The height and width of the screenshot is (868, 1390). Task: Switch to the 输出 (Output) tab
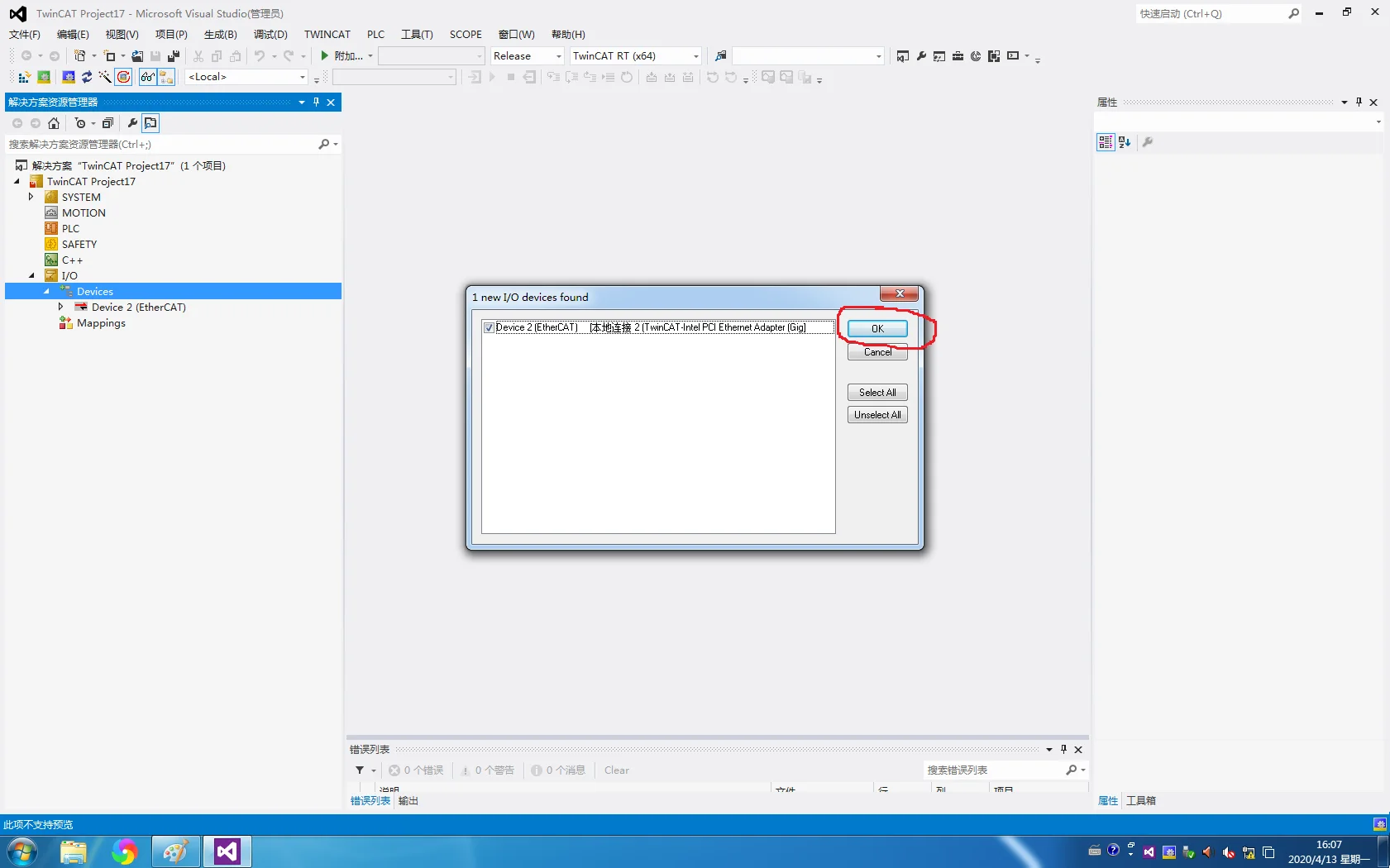click(x=408, y=800)
